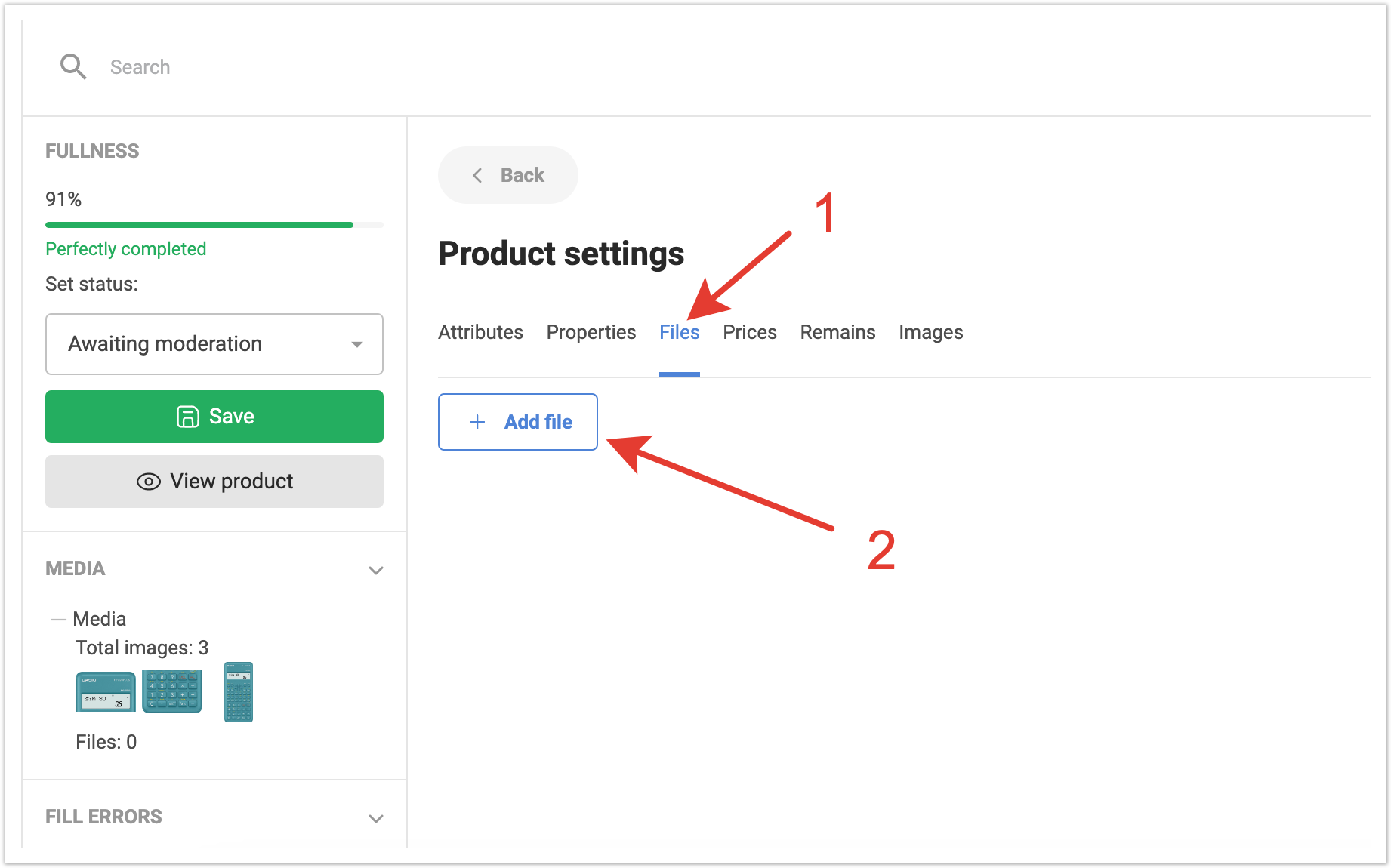
Task: Switch to the Attributes tab
Action: 480,332
